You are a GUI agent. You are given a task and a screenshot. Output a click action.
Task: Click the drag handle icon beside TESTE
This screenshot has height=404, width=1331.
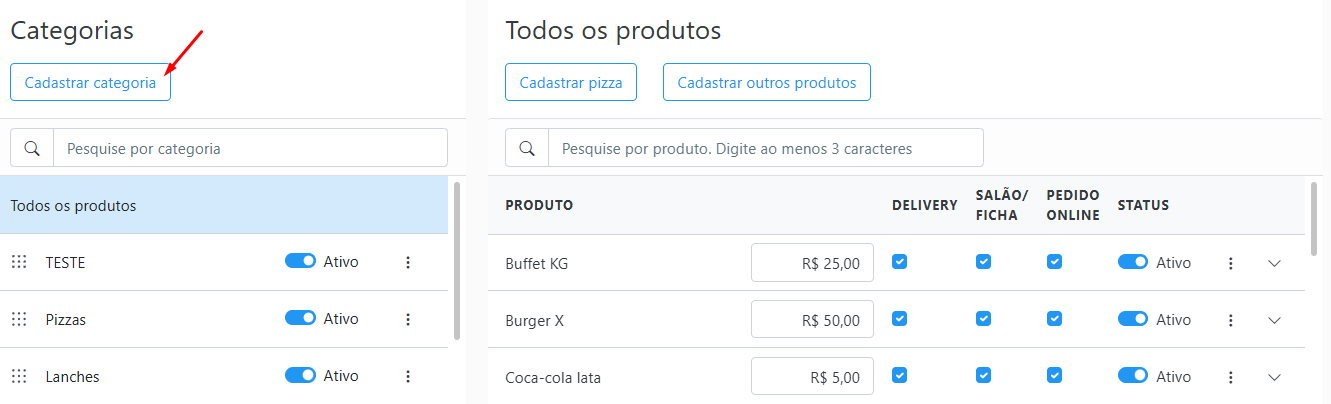click(x=18, y=262)
